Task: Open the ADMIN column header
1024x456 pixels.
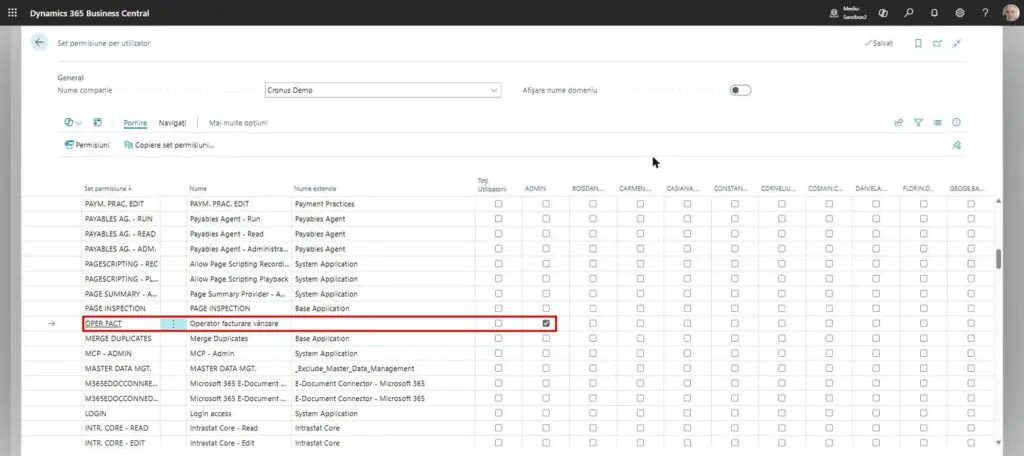Action: [x=536, y=188]
